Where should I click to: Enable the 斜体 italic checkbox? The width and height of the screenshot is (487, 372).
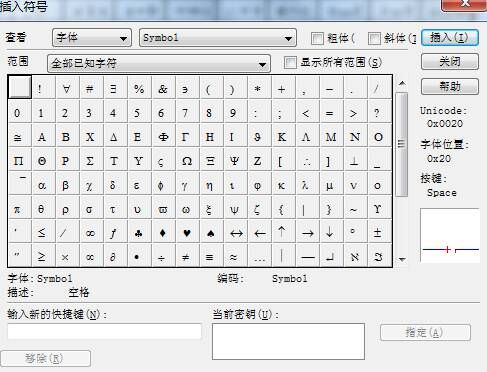(x=374, y=38)
